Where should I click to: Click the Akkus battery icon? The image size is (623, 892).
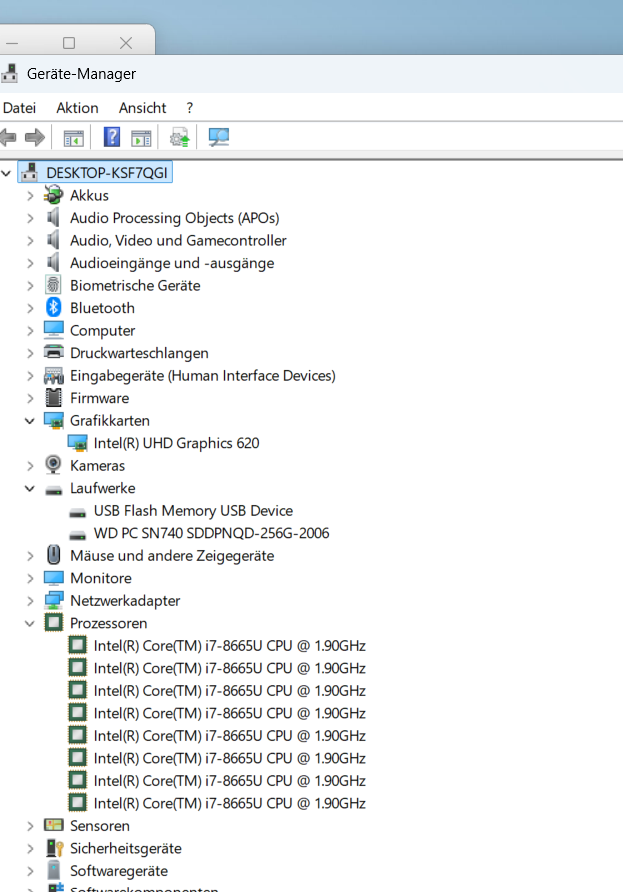(53, 195)
